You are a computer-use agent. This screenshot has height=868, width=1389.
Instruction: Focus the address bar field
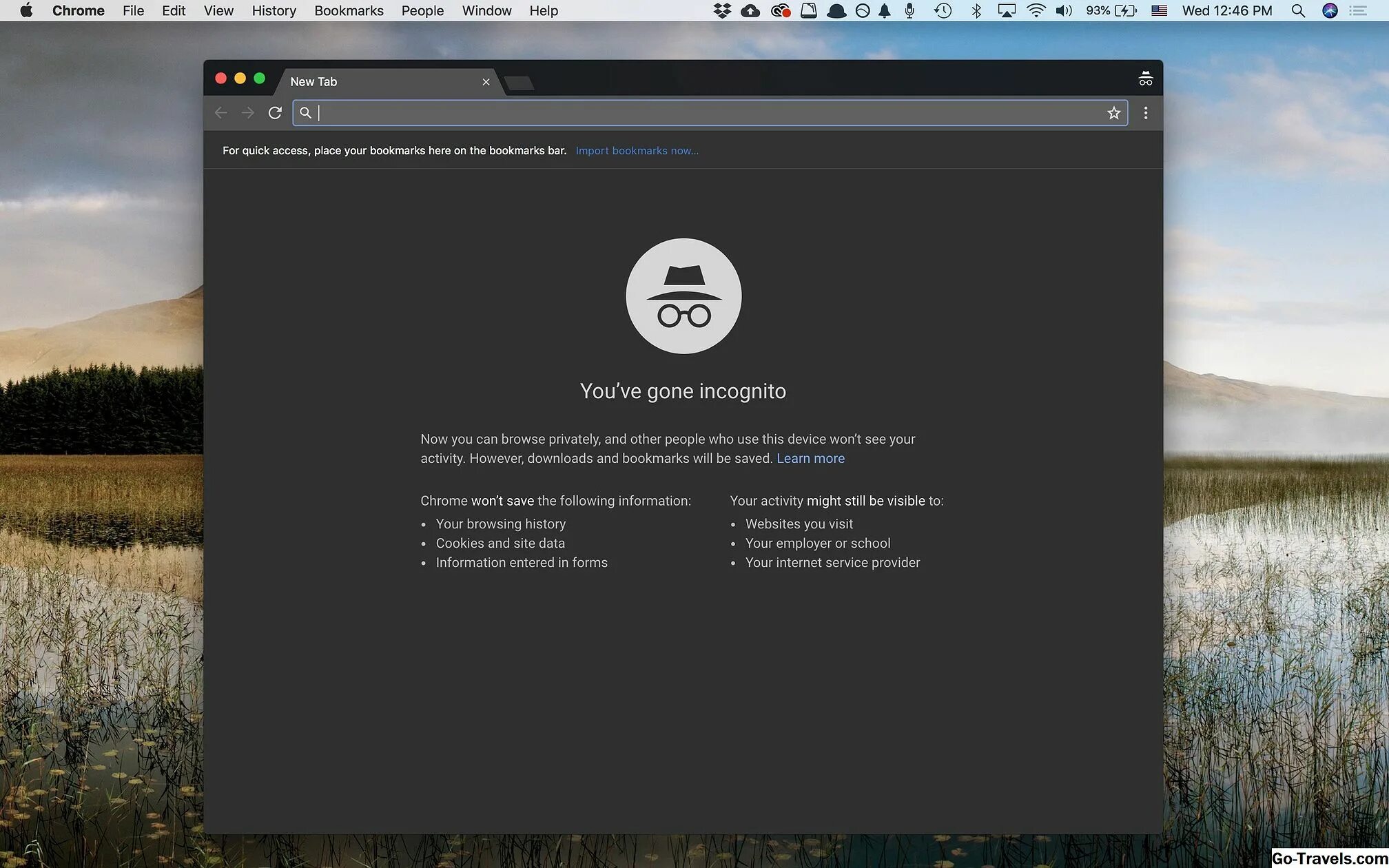[703, 113]
